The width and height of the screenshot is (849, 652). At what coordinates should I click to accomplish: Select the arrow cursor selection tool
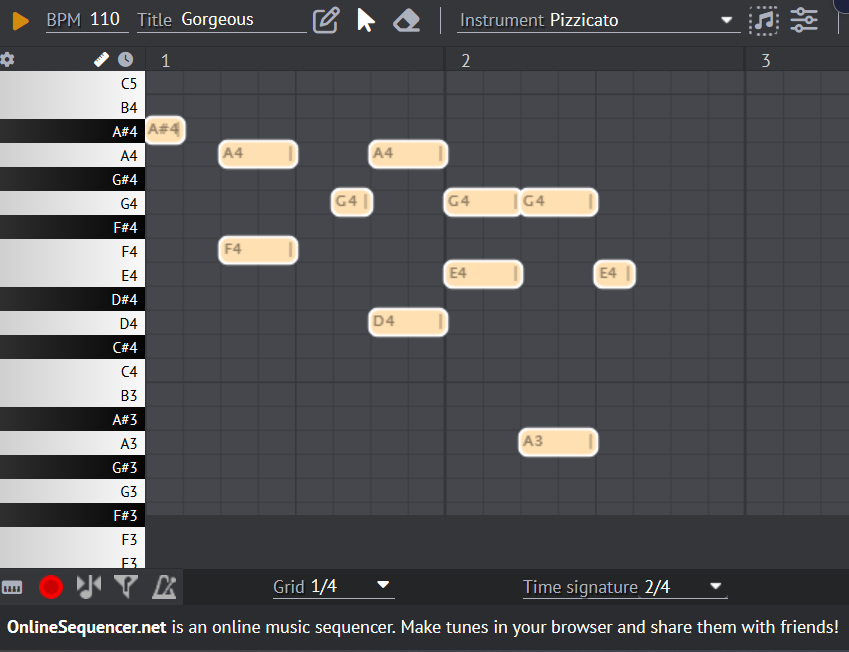[x=366, y=20]
